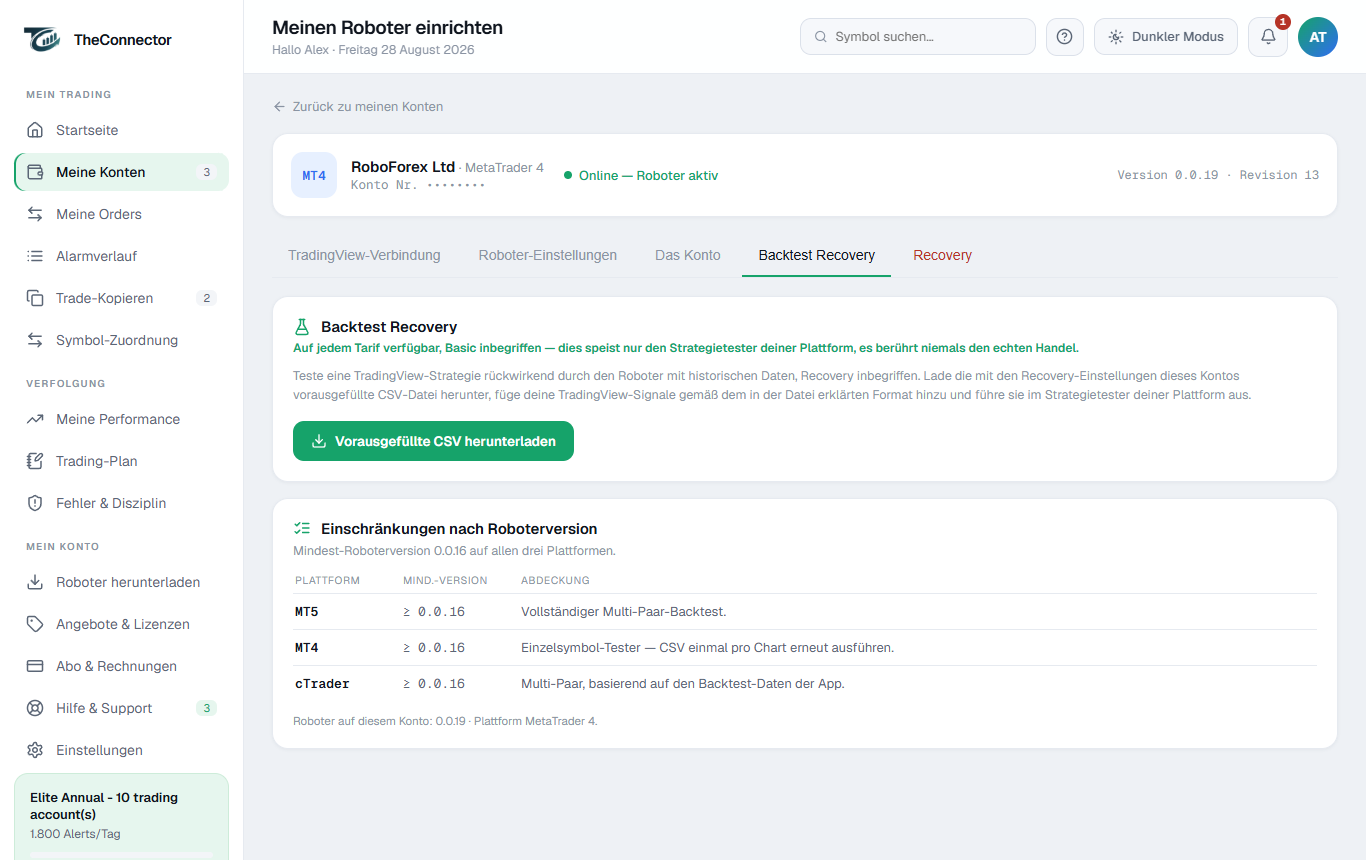This screenshot has width=1366, height=860.
Task: Go back via Zurück zu meinen Konten
Action: (358, 106)
